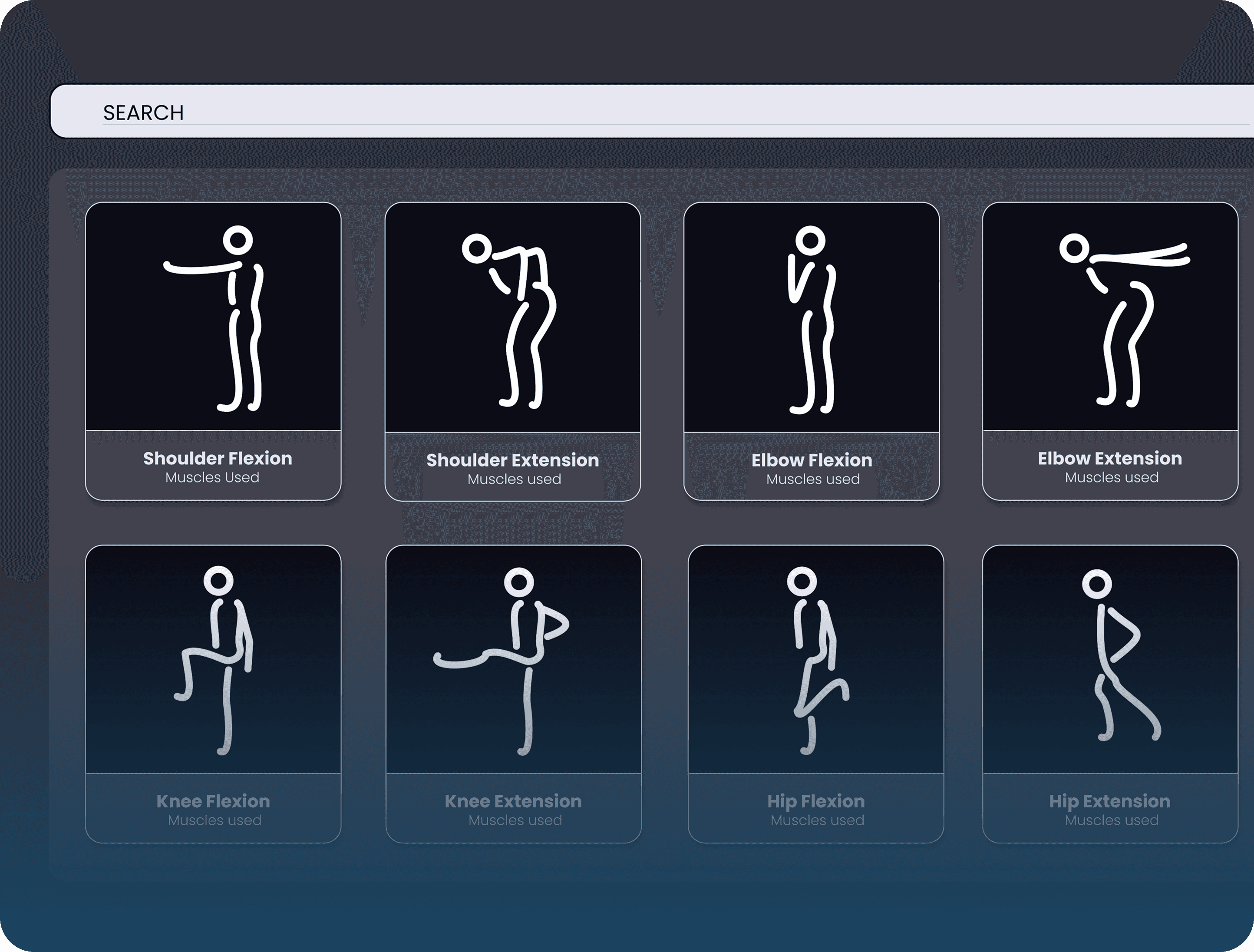
Task: Open Muscles Used under Shoulder Flexion
Action: (x=212, y=477)
